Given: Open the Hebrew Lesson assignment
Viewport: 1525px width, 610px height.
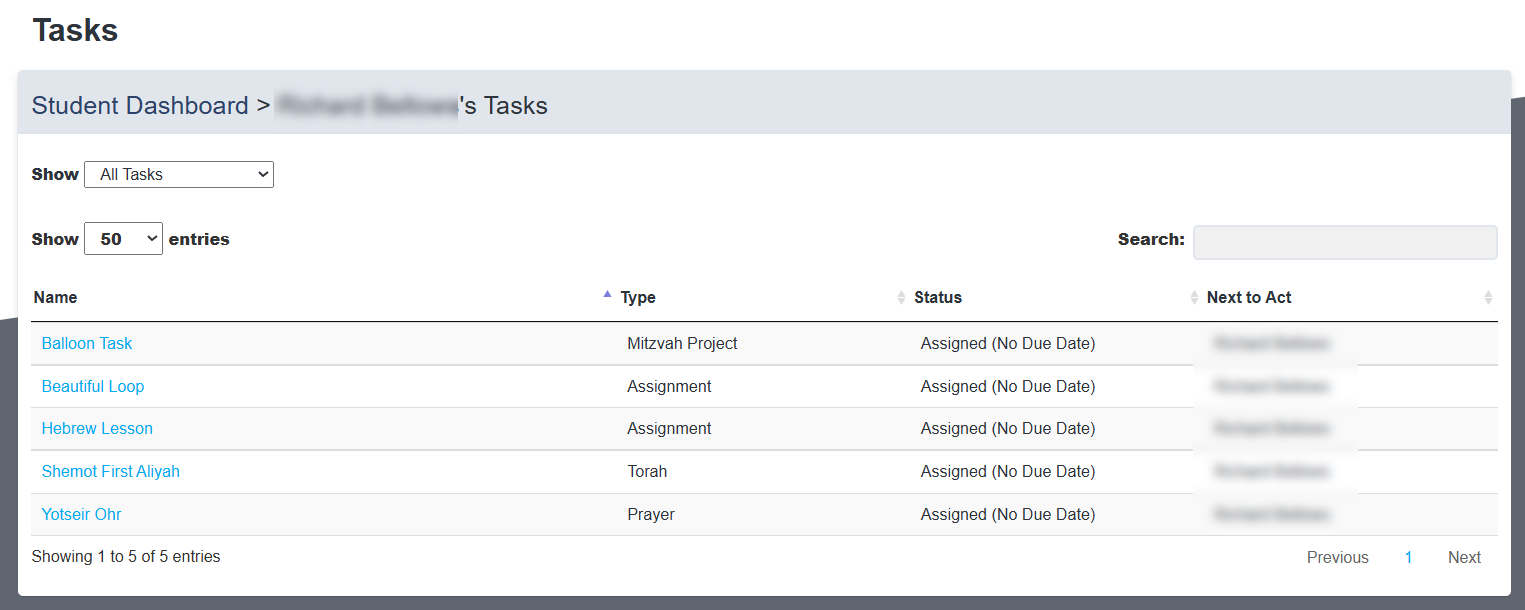Looking at the screenshot, I should click(x=97, y=428).
